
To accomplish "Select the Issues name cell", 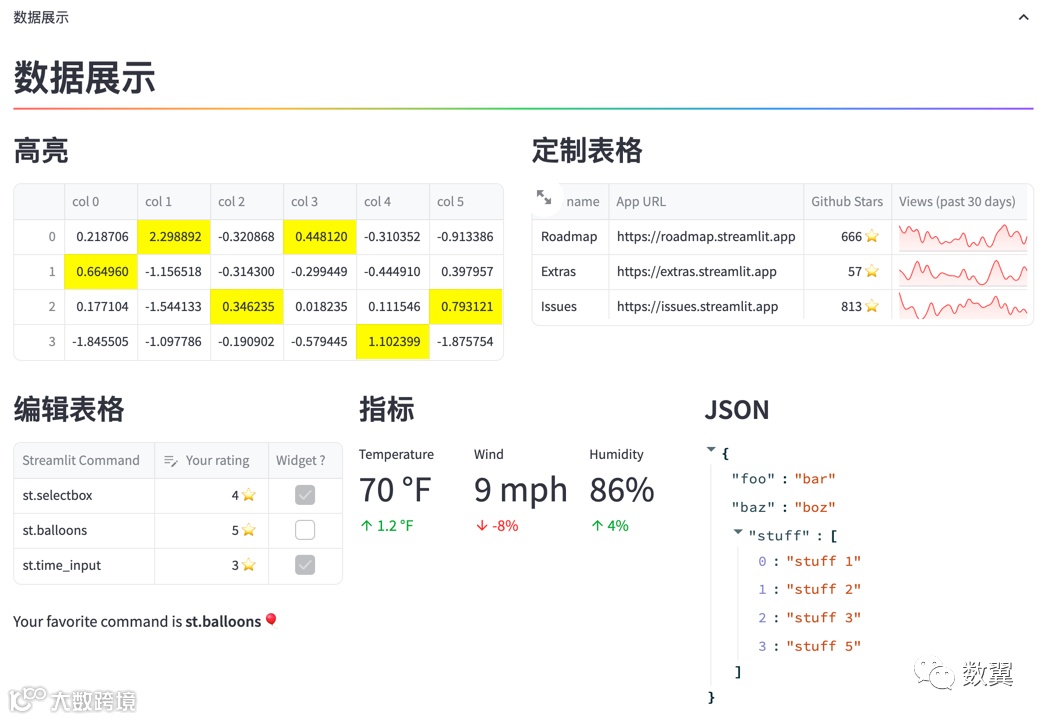I will pyautogui.click(x=570, y=307).
